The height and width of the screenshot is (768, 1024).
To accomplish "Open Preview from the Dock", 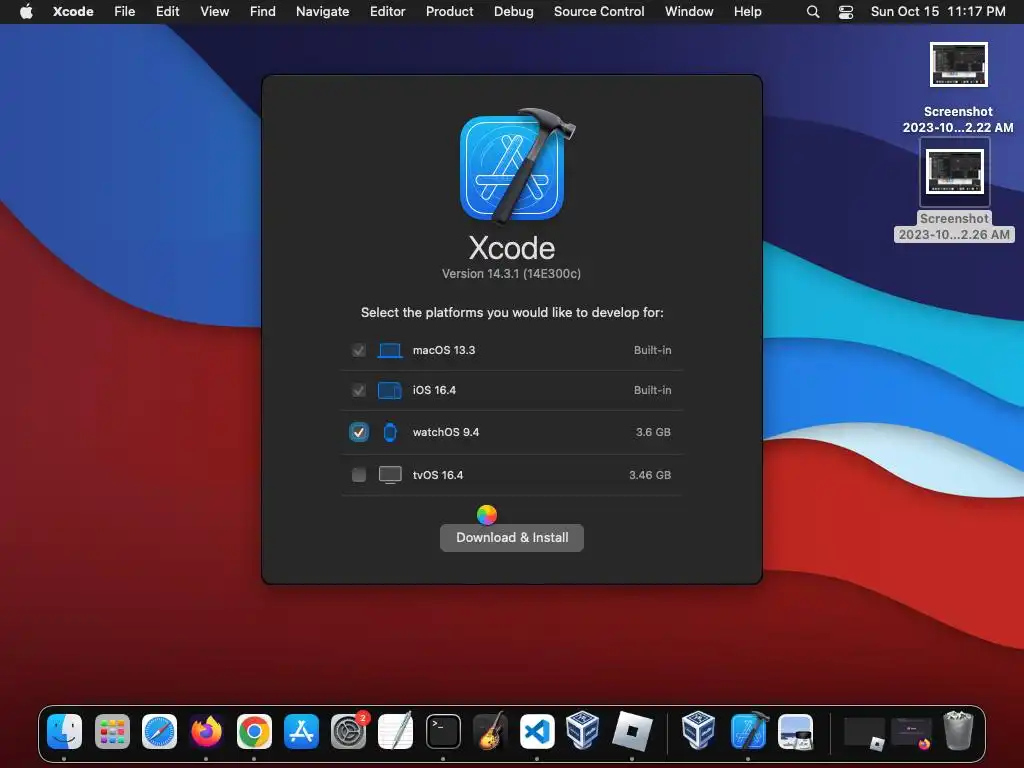I will pos(795,731).
